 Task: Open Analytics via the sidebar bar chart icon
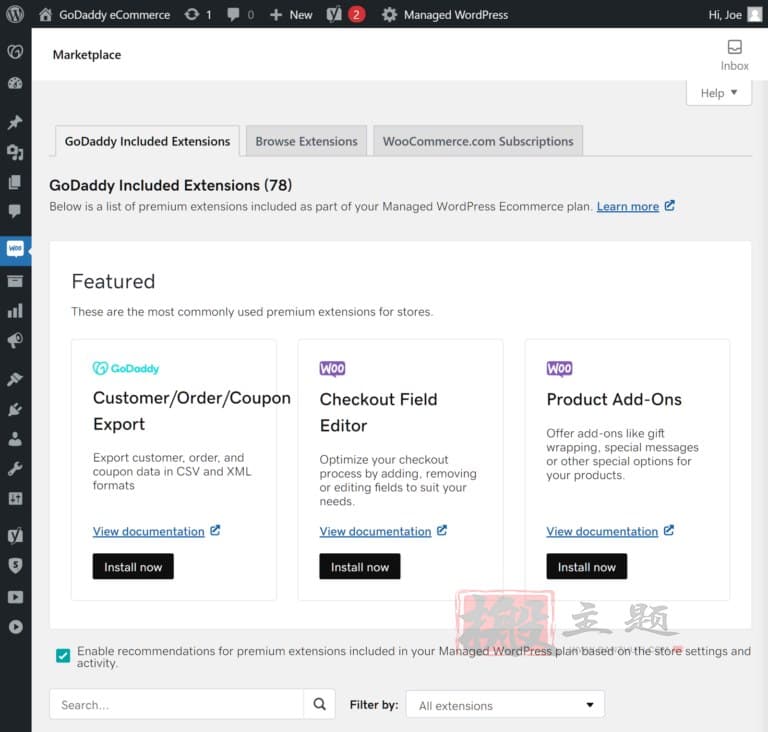(15, 311)
